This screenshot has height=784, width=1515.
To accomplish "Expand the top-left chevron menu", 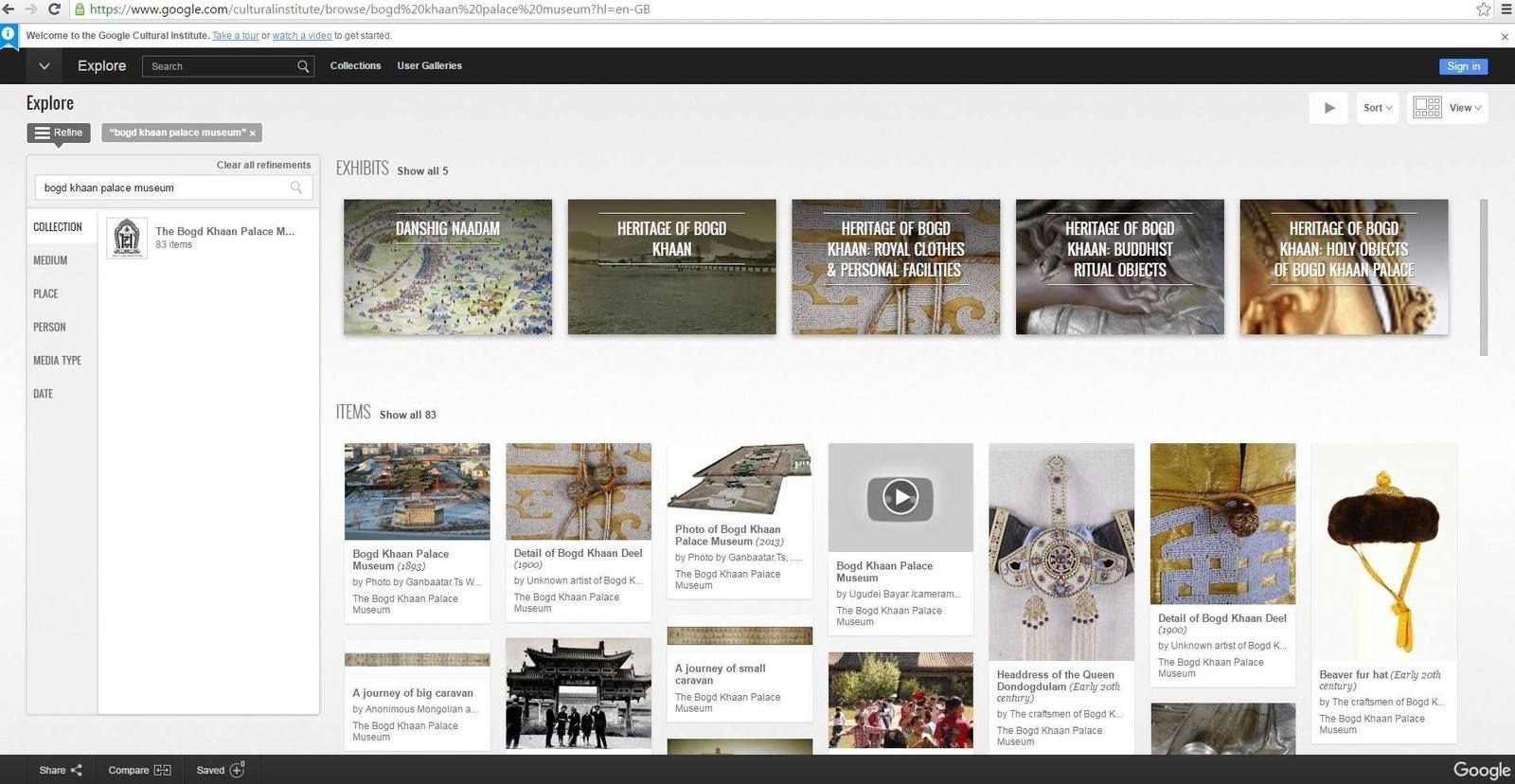I will (x=44, y=66).
